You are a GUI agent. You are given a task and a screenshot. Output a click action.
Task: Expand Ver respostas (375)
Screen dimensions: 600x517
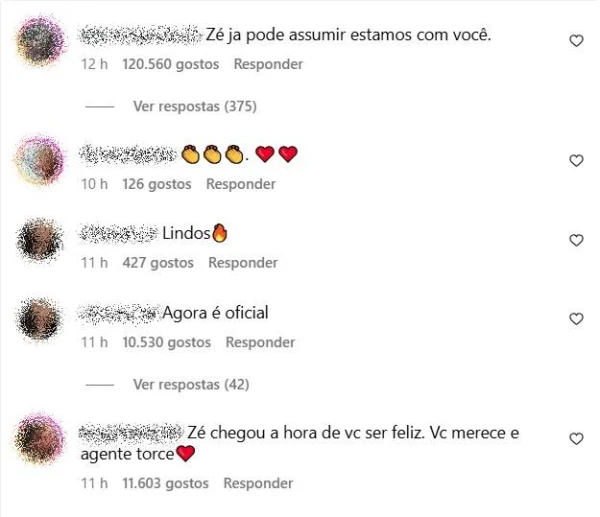pyautogui.click(x=195, y=106)
